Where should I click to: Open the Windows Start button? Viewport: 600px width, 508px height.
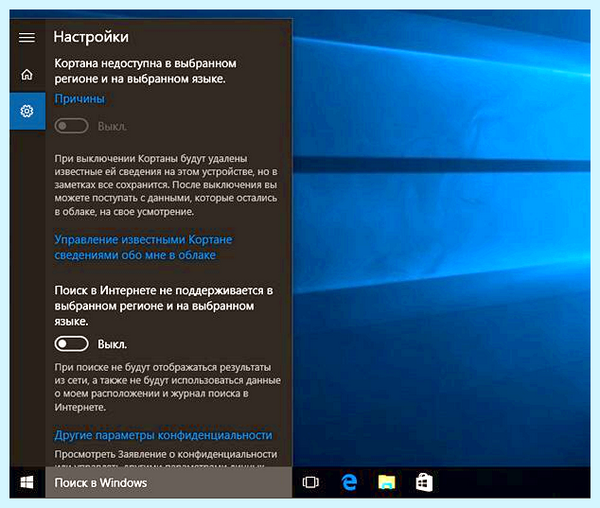pyautogui.click(x=27, y=482)
